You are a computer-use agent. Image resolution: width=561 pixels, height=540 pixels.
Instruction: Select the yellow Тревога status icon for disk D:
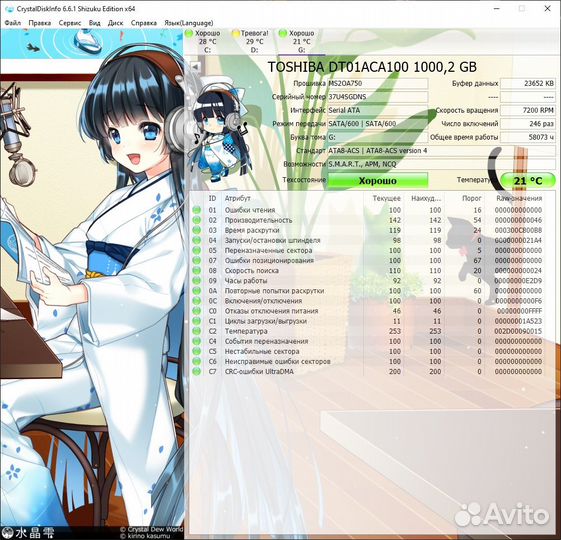[x=236, y=33]
